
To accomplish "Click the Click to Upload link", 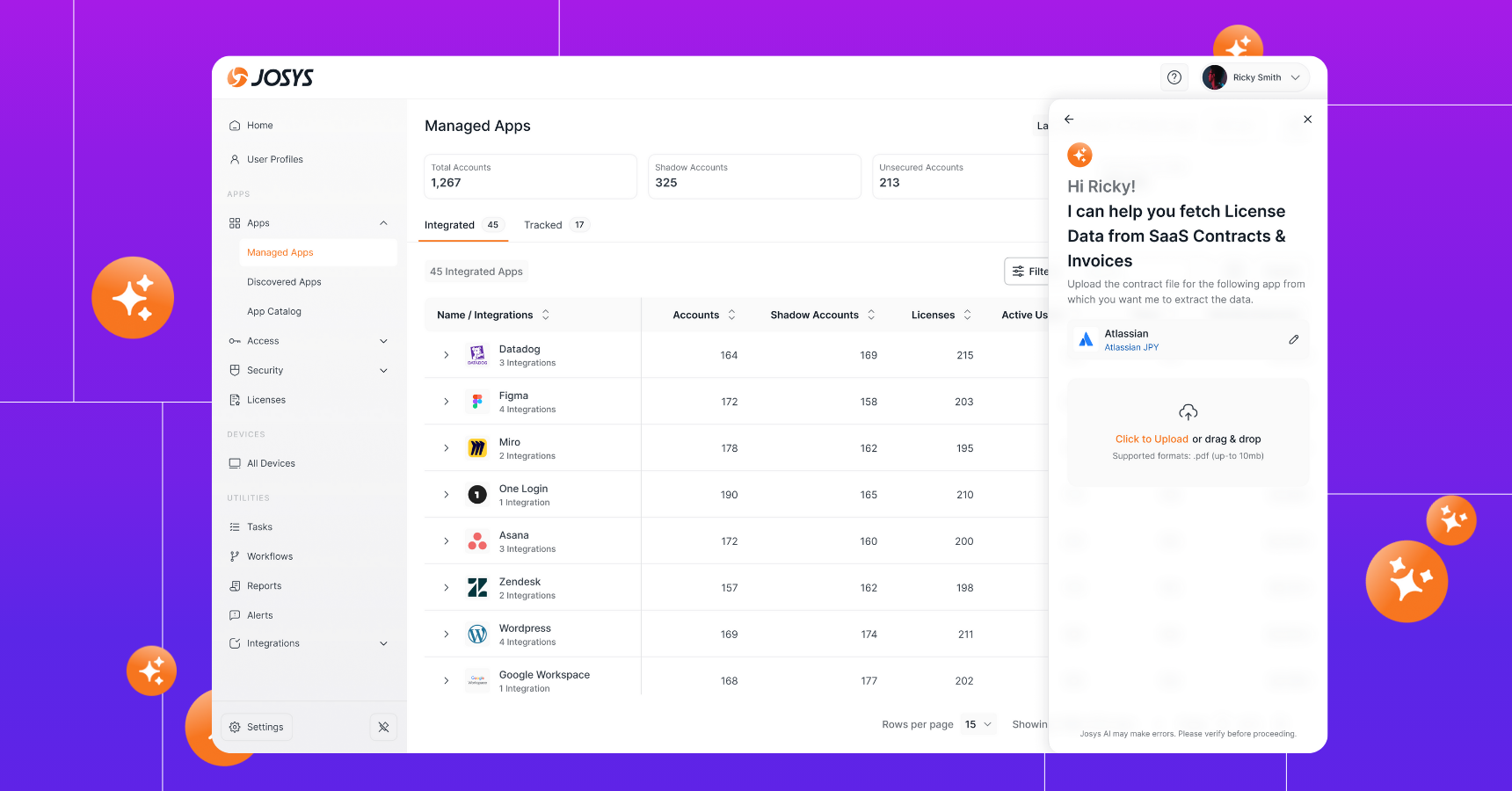I will tap(1152, 439).
